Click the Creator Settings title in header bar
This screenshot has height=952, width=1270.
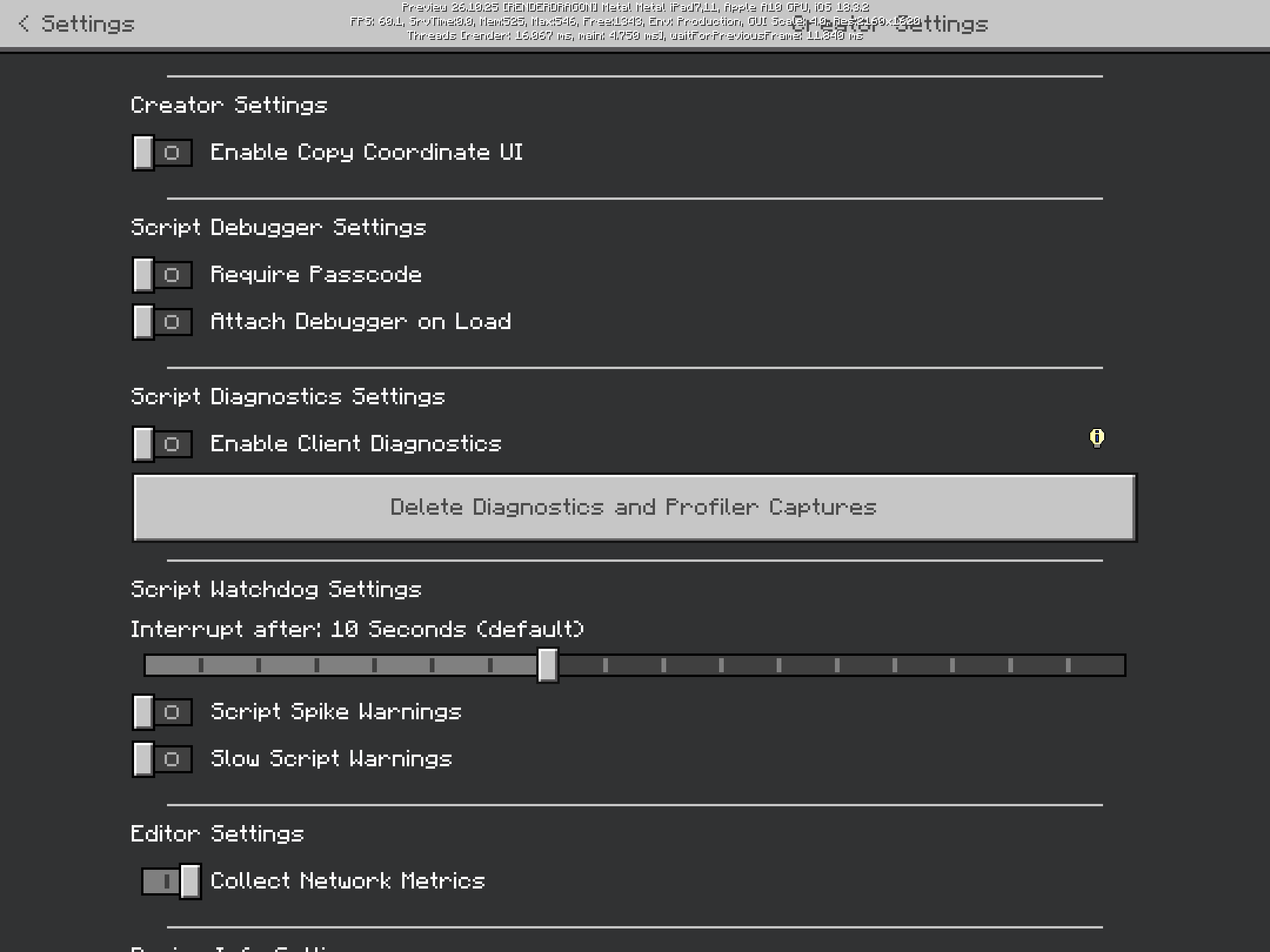tap(889, 24)
